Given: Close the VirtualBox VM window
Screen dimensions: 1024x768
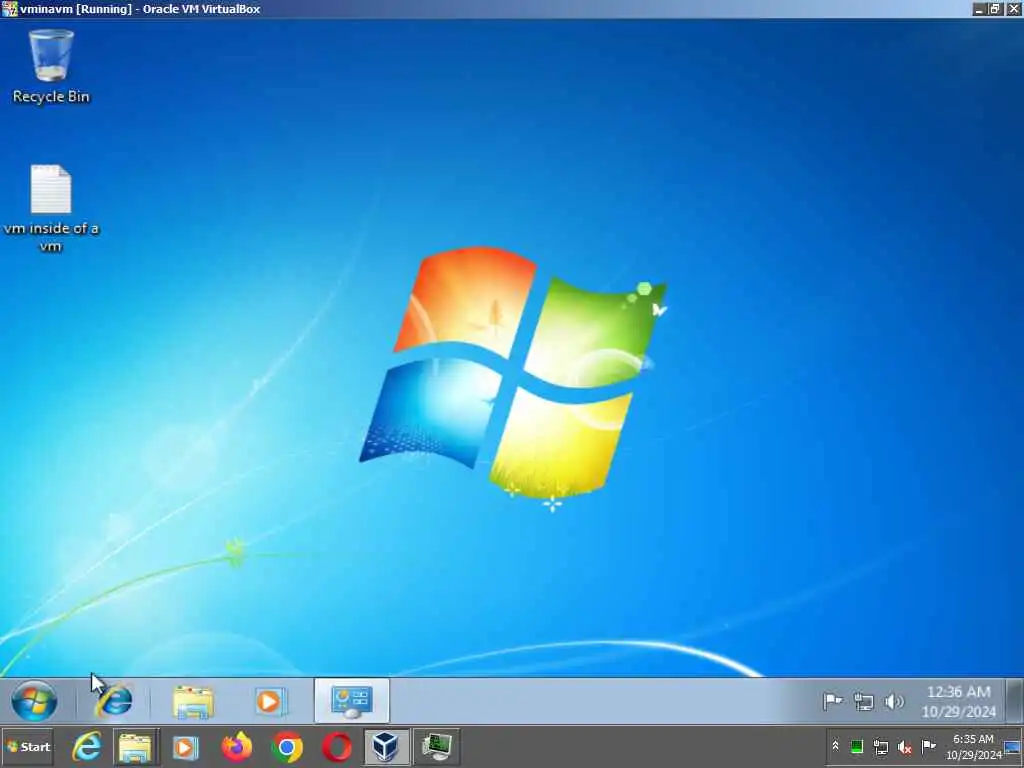Looking at the screenshot, I should pyautogui.click(x=1013, y=9).
